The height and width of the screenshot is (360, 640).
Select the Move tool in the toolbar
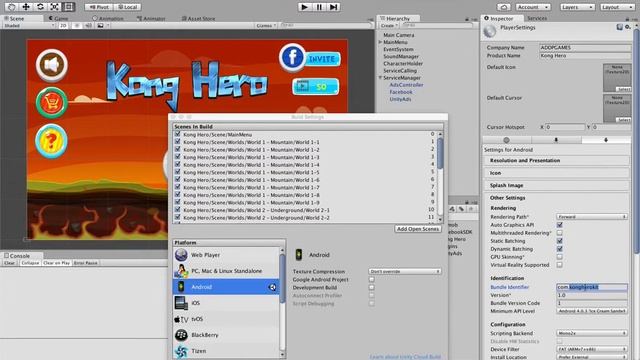tap(26, 7)
